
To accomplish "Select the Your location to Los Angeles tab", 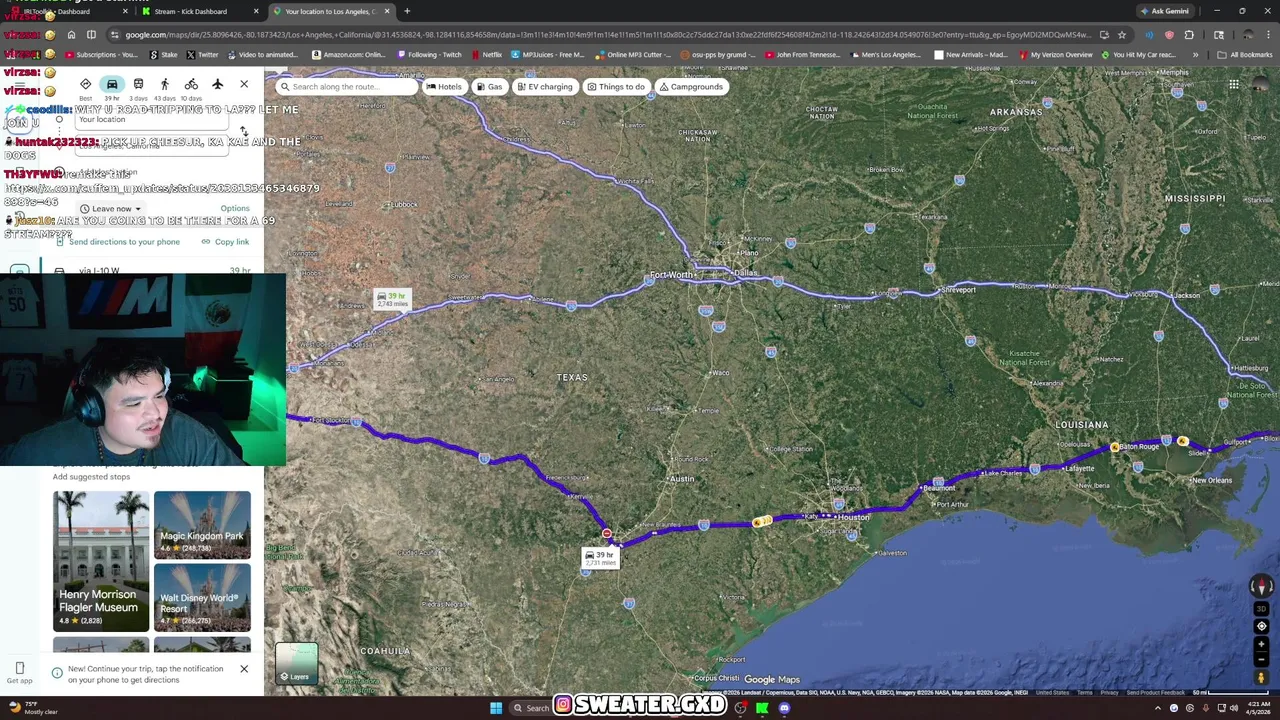I will pos(330,11).
